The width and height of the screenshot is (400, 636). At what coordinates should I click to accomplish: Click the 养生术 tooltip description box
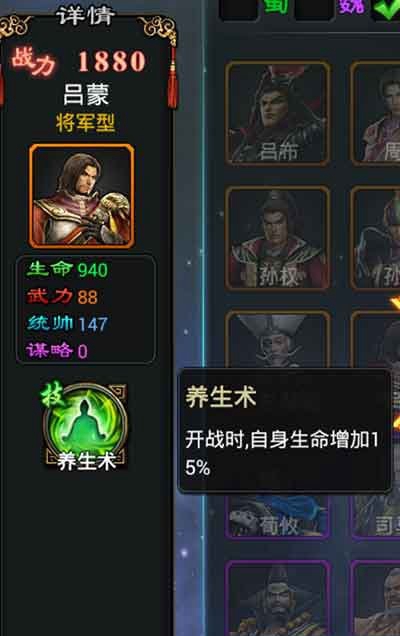(284, 431)
